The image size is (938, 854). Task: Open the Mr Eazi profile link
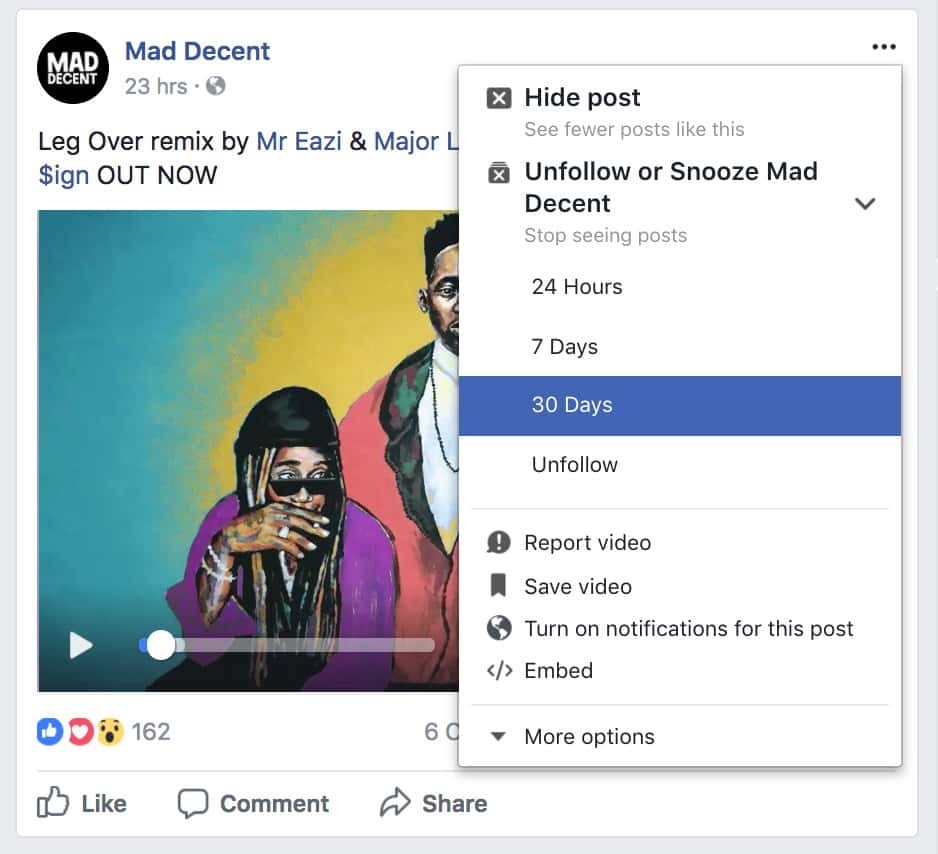pos(300,142)
